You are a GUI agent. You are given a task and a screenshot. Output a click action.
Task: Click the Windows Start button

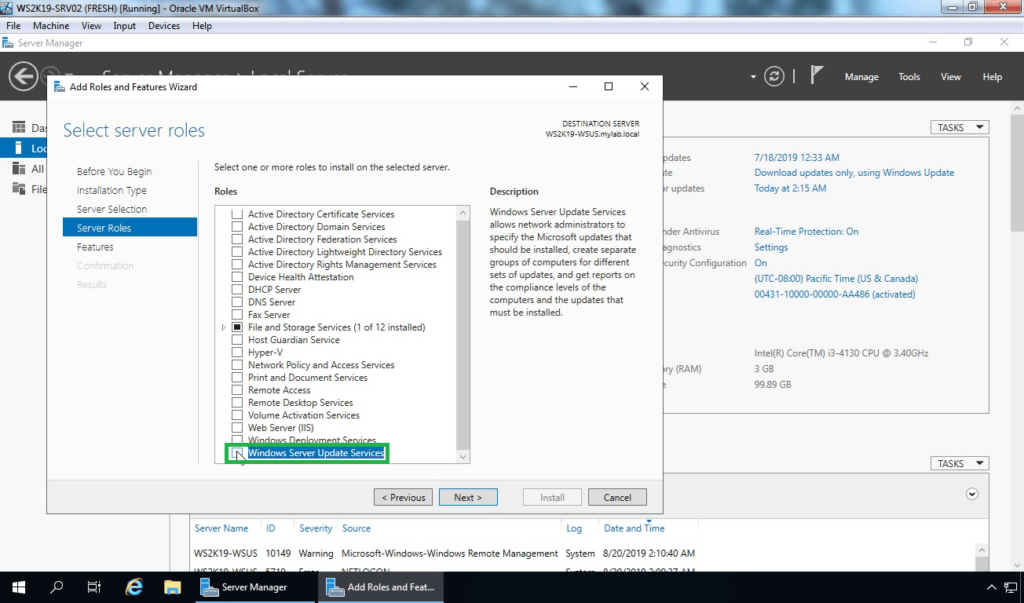click(18, 587)
